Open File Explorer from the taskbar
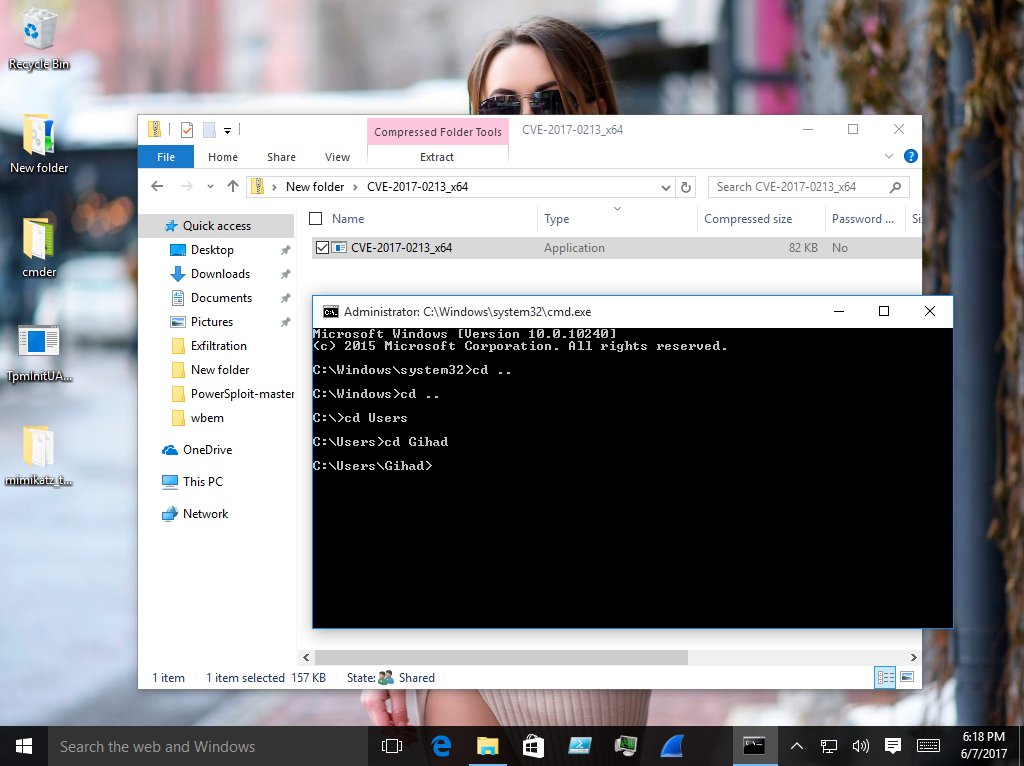 tap(487, 746)
